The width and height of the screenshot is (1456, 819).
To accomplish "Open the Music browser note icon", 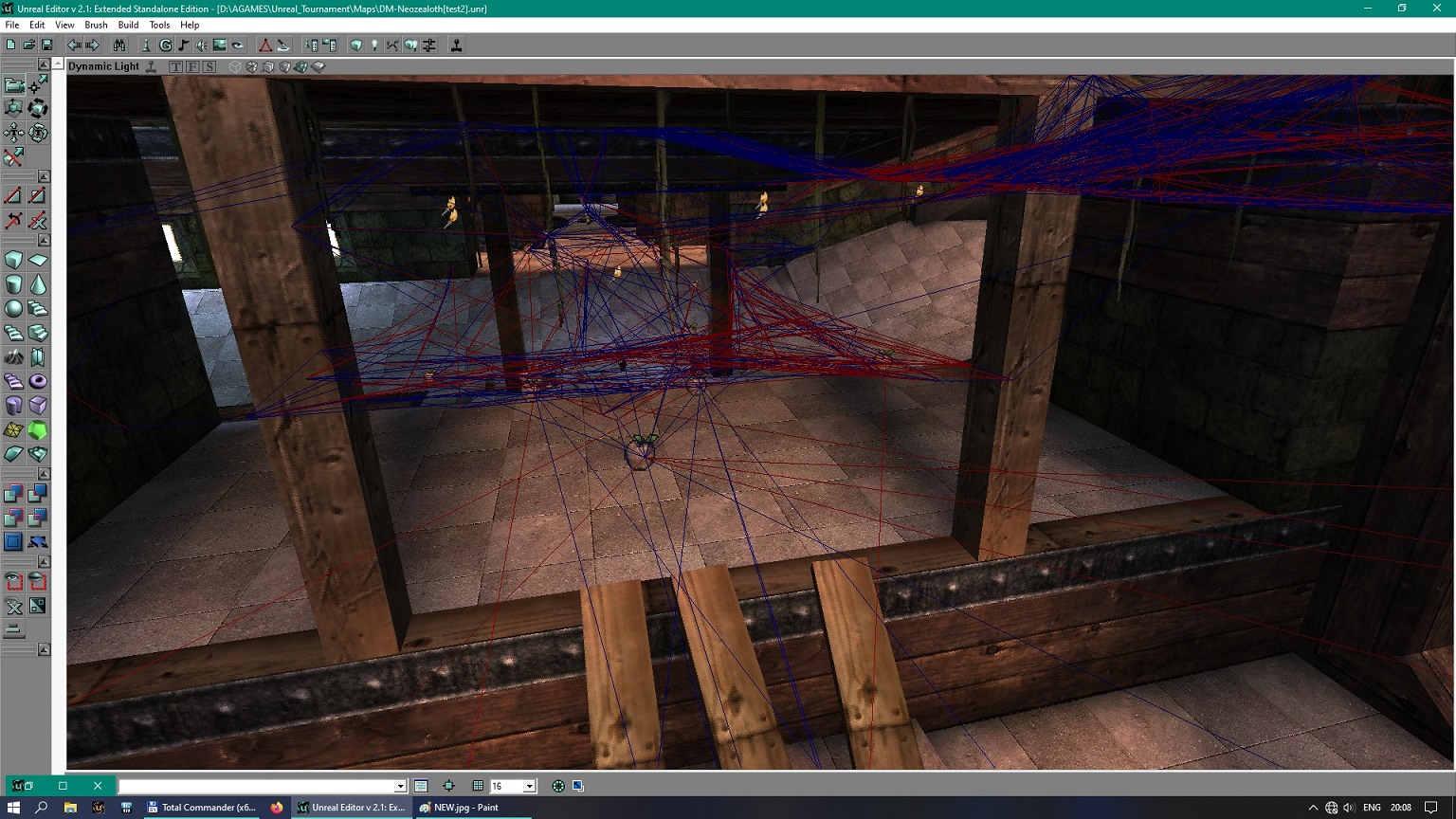I will tap(183, 45).
